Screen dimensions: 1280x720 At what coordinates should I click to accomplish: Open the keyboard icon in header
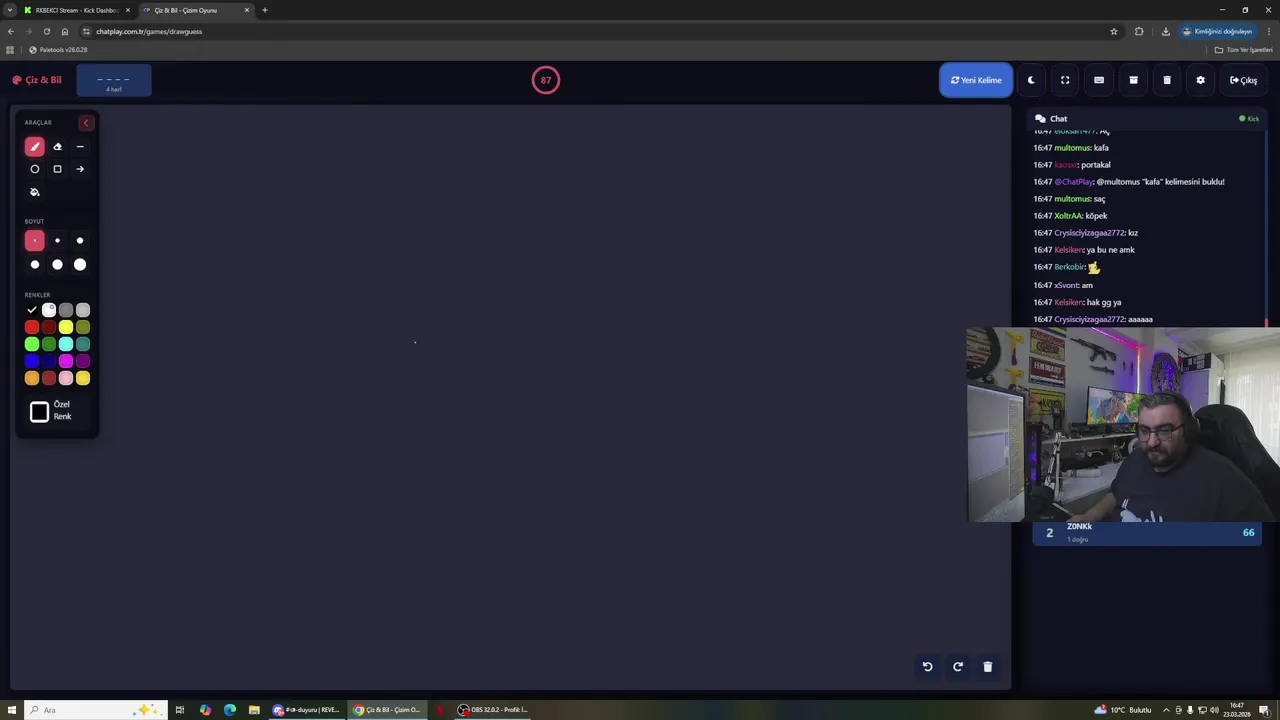(x=1099, y=80)
